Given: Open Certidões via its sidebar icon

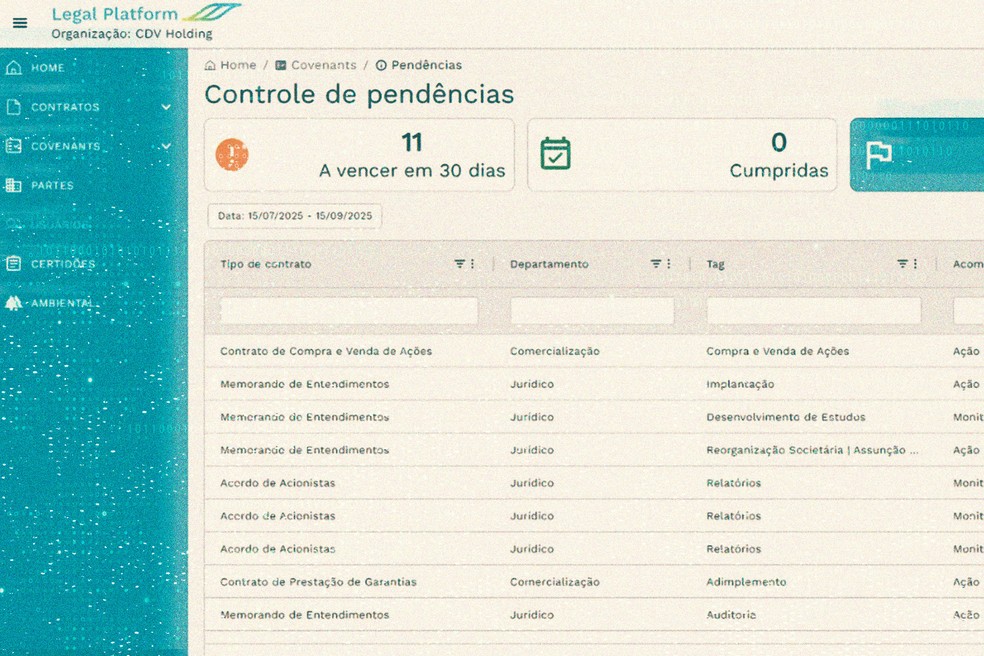Looking at the screenshot, I should [x=12, y=263].
